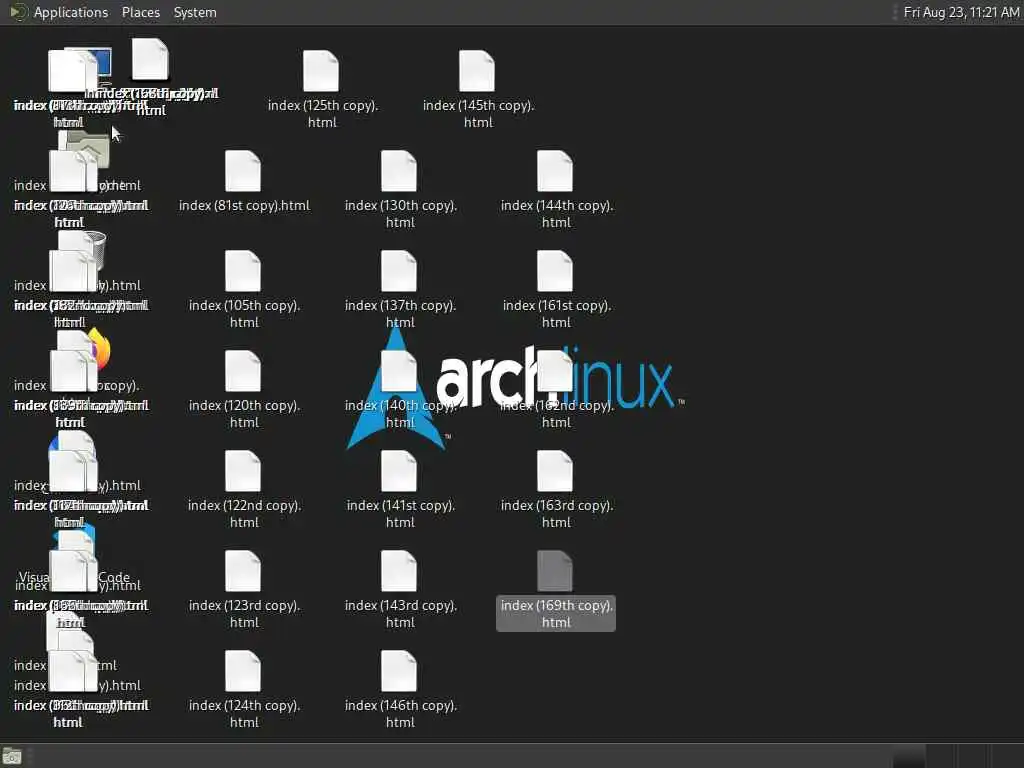This screenshot has height=768, width=1024.
Task: Select index (141st copy).html file icon
Action: pos(399,471)
